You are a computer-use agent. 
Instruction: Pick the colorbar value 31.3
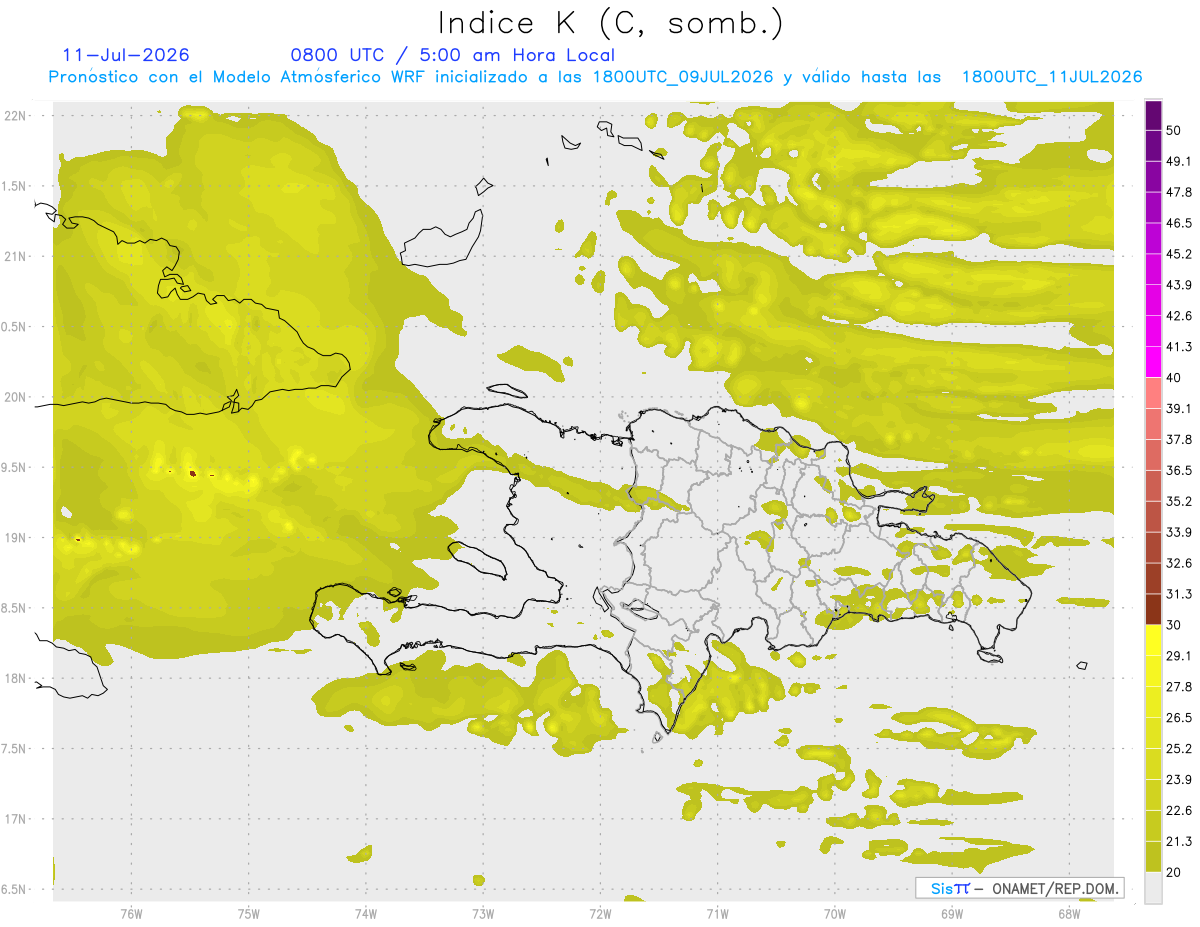1179,594
